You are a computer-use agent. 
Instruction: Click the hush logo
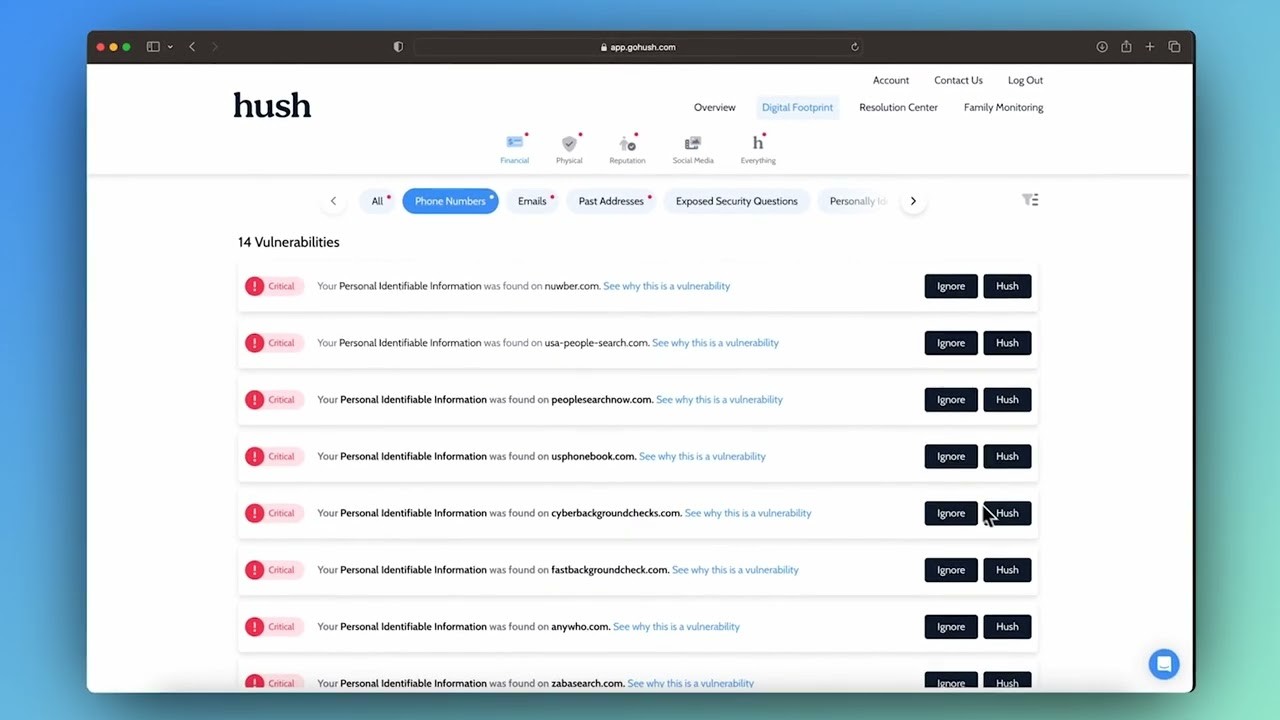tap(272, 105)
